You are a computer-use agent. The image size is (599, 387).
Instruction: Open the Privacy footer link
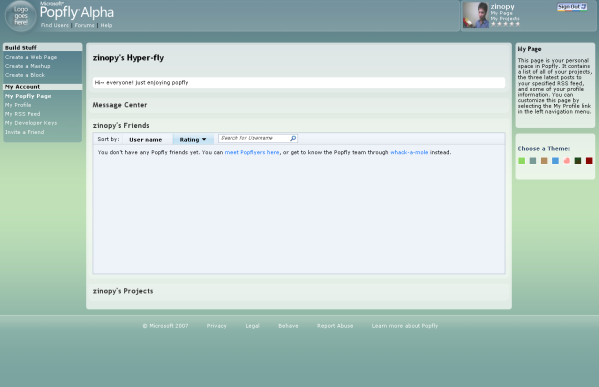pyautogui.click(x=217, y=326)
